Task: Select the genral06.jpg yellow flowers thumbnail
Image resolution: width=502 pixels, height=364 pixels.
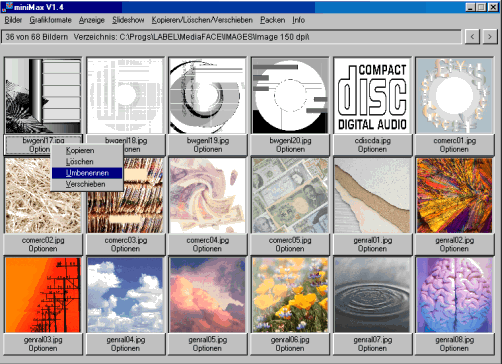Action: [290, 295]
